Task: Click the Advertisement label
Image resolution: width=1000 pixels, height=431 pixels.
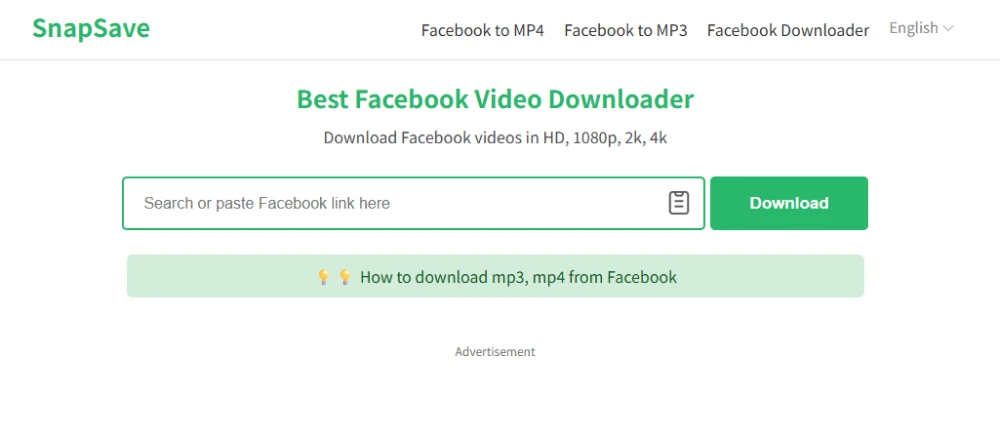Action: [495, 351]
